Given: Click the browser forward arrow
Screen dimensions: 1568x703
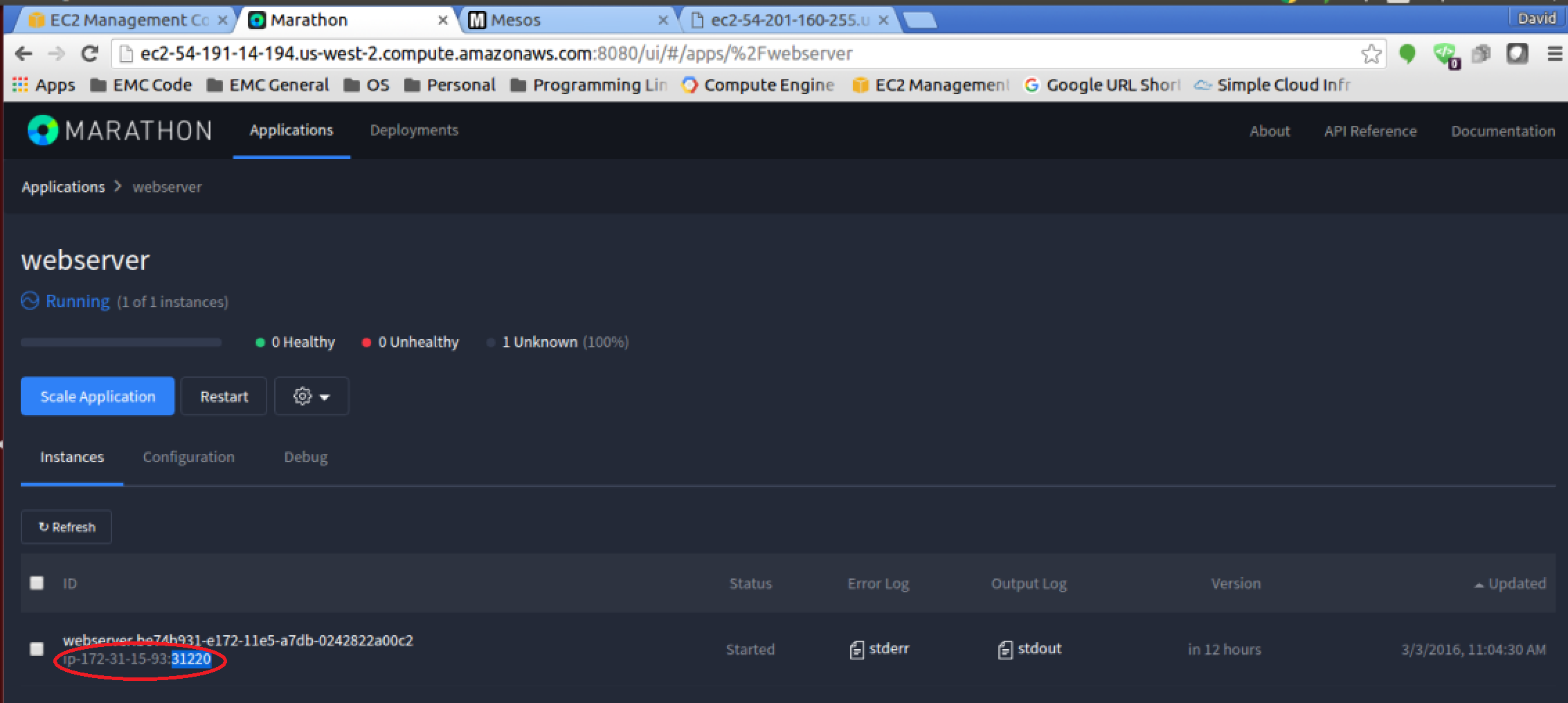Looking at the screenshot, I should [56, 54].
